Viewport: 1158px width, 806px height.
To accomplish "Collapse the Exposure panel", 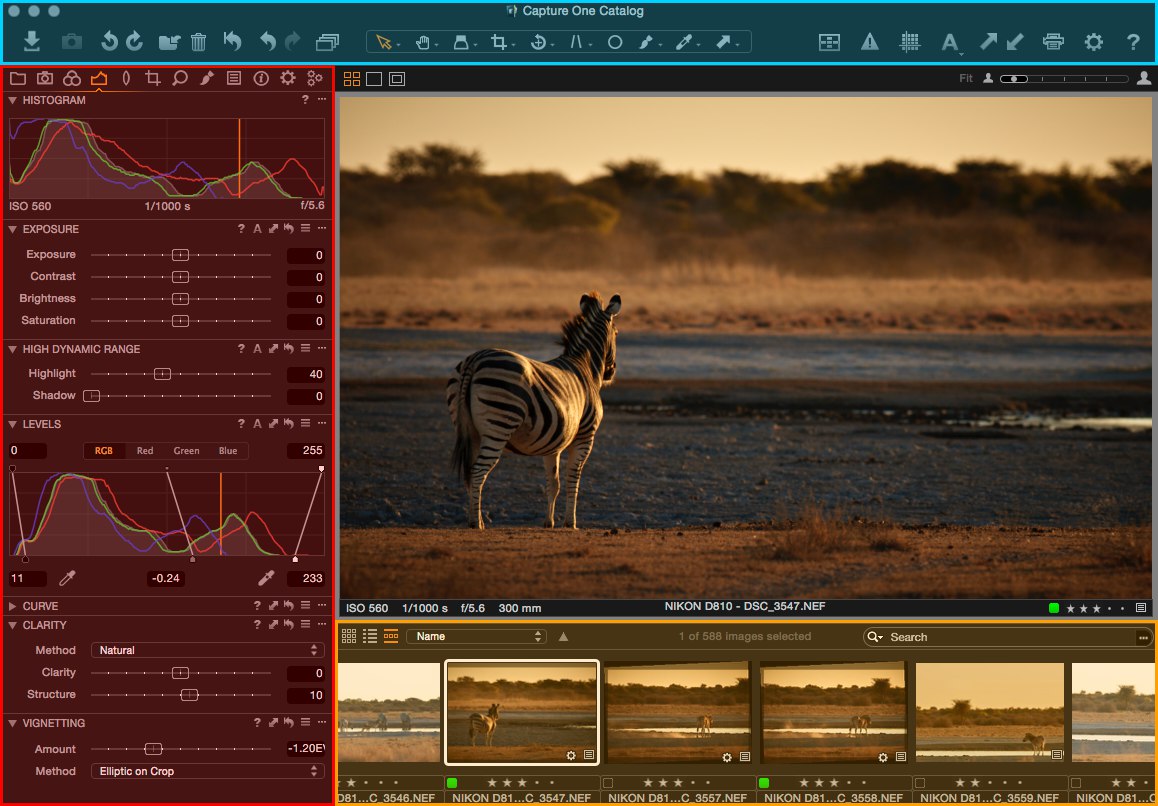I will [x=13, y=229].
